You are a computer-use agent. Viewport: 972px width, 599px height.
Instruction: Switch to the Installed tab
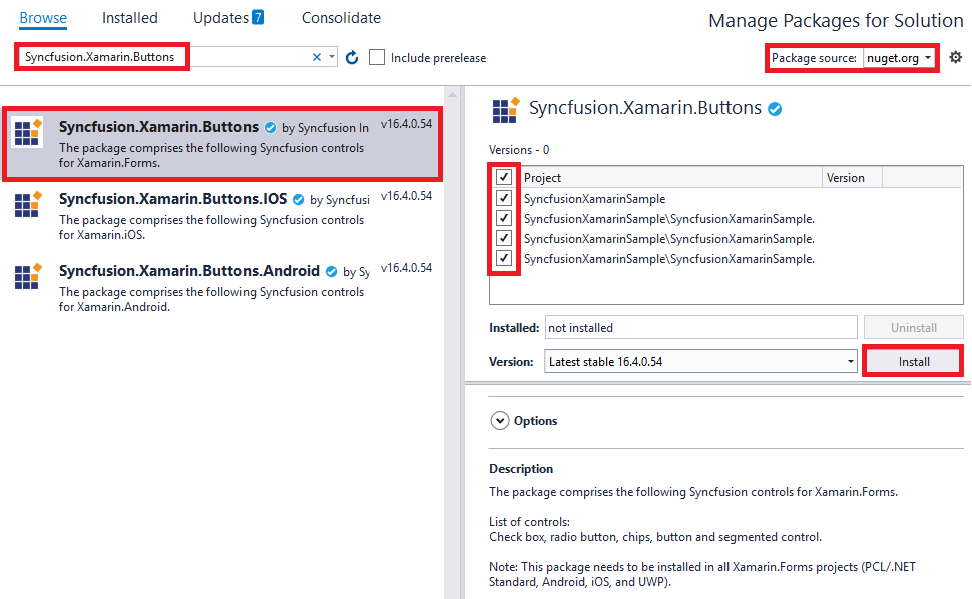tap(130, 18)
